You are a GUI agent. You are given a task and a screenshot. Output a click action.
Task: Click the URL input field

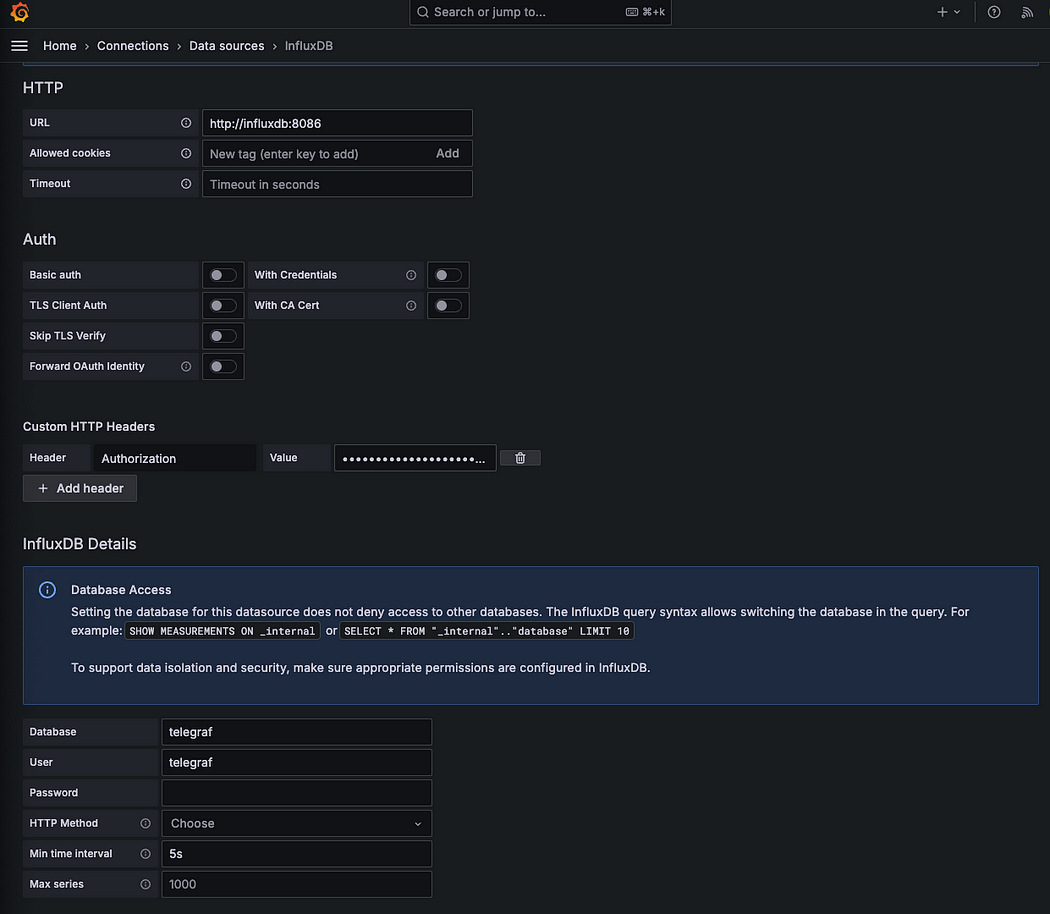tap(338, 123)
